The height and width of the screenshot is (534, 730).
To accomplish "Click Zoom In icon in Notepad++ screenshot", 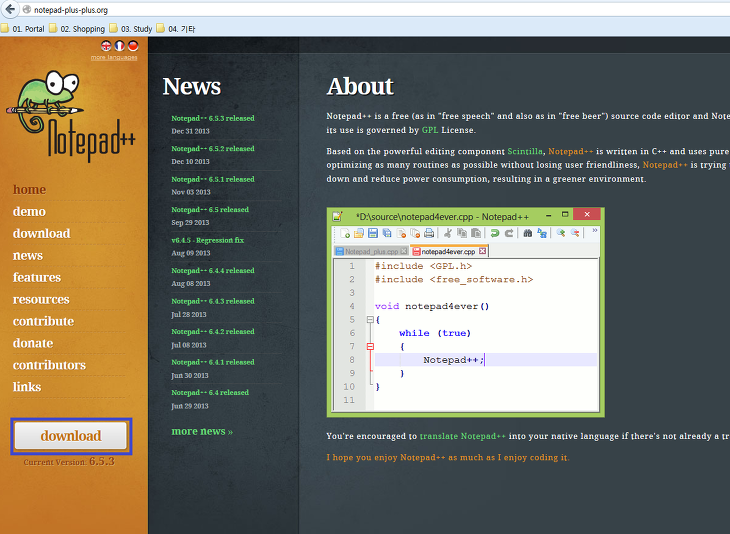I will point(561,233).
